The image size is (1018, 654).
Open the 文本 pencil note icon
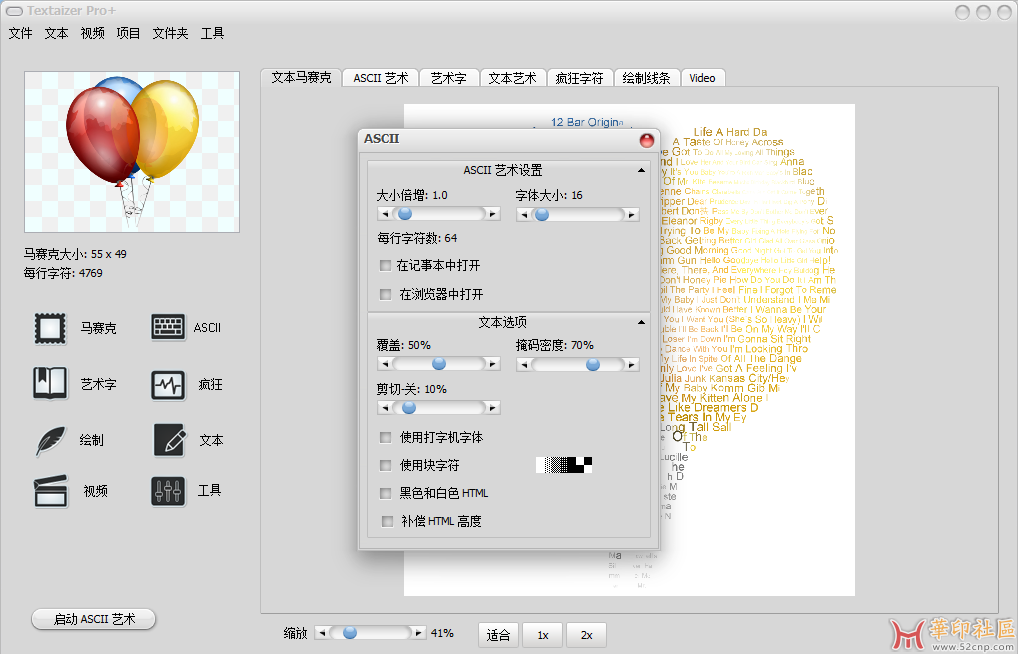coord(169,440)
